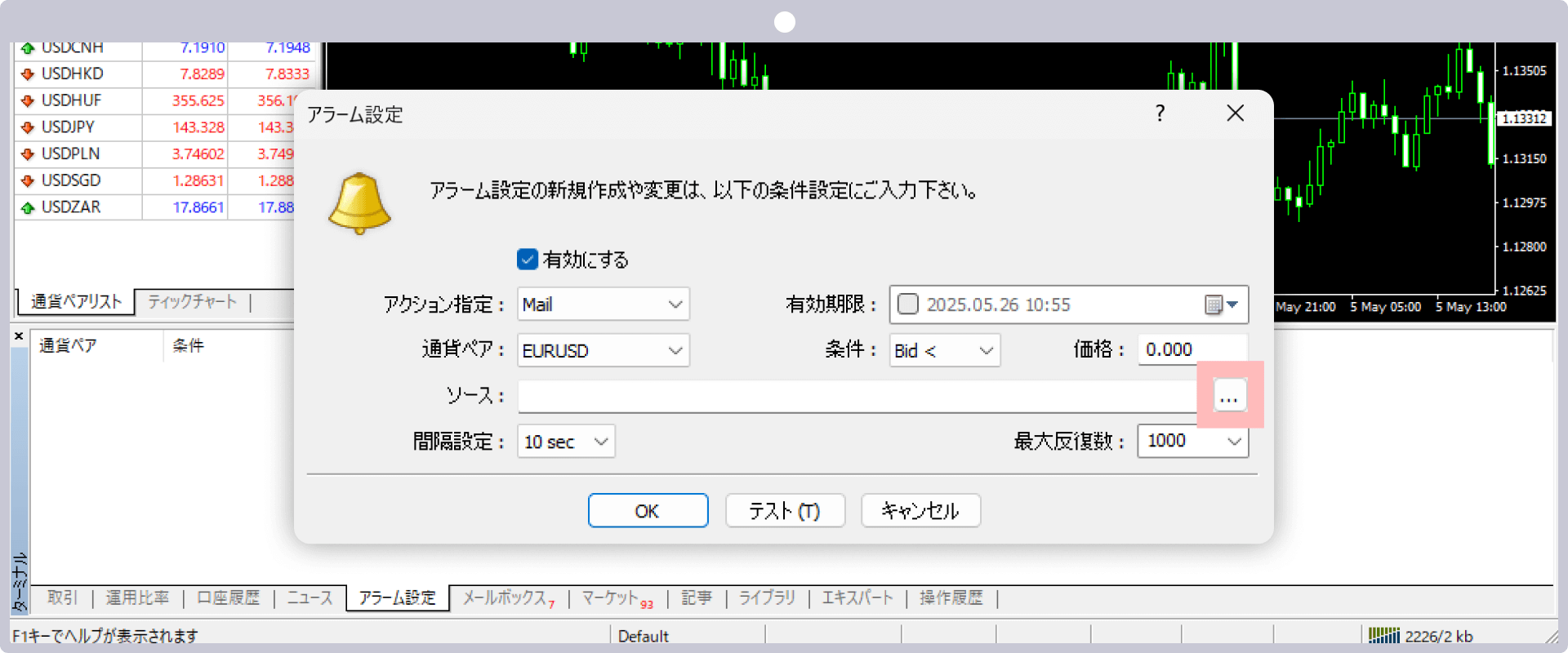The width and height of the screenshot is (1568, 653).
Task: Expand the 間隔設定 10 sec dropdown
Action: (x=566, y=442)
